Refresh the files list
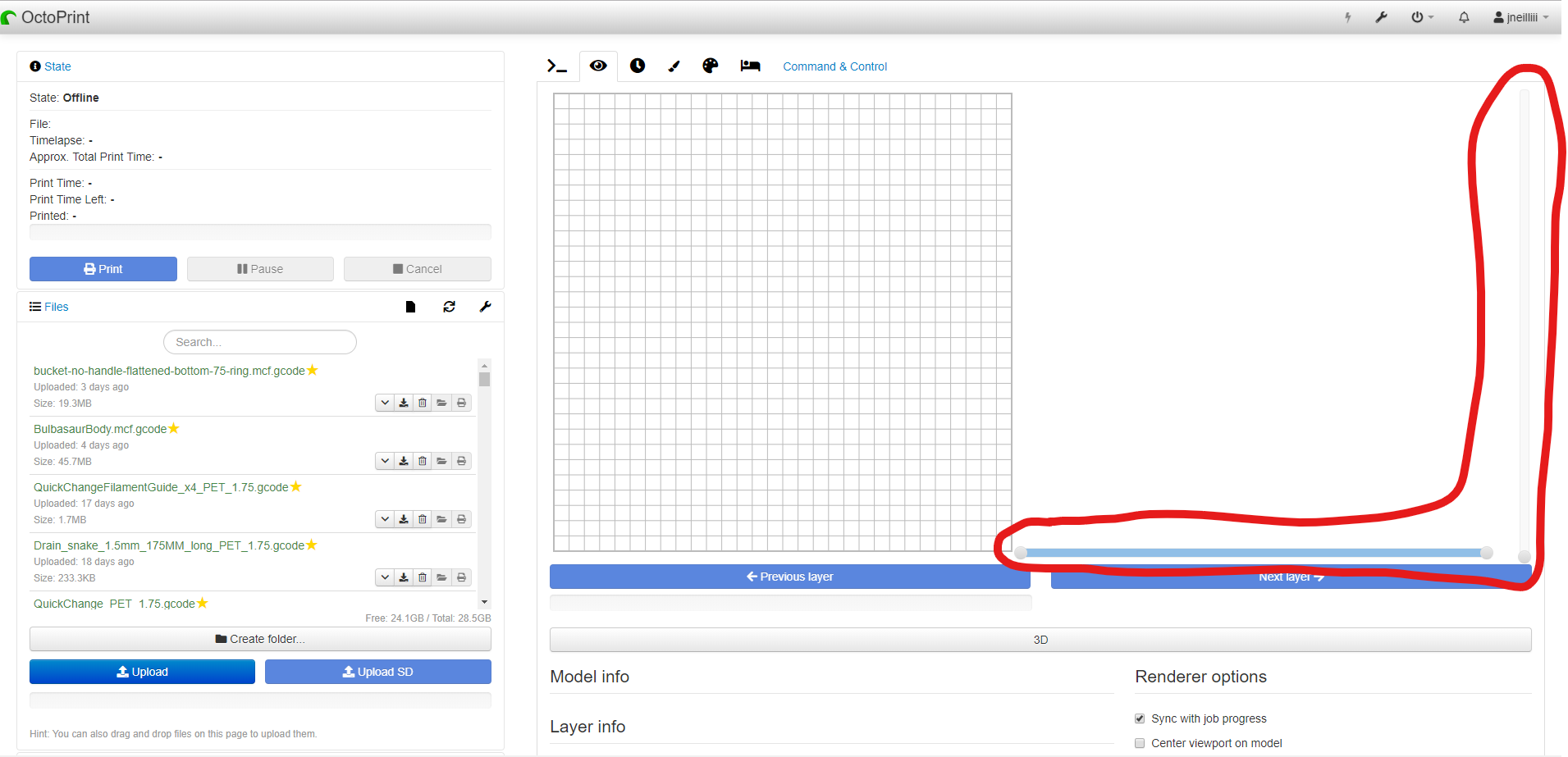 coord(450,306)
